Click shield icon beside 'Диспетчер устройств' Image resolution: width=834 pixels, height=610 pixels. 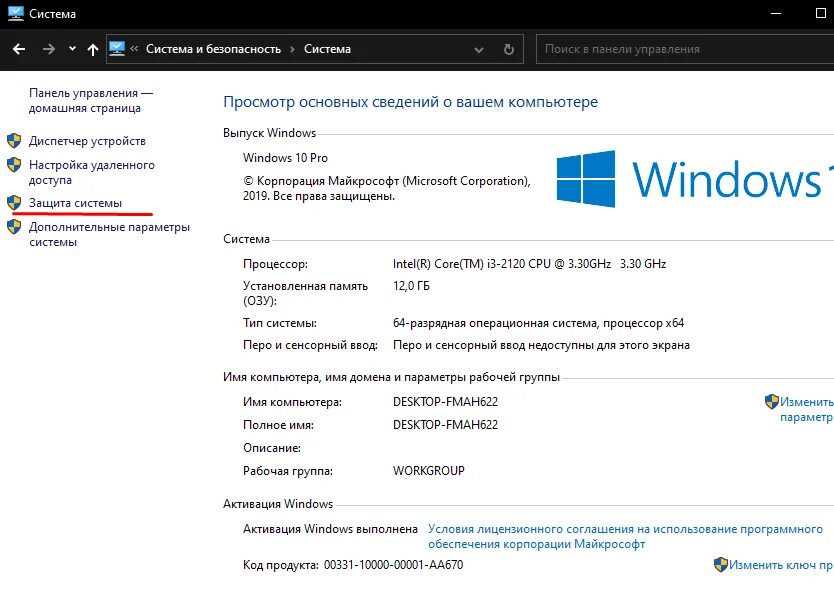pos(14,141)
